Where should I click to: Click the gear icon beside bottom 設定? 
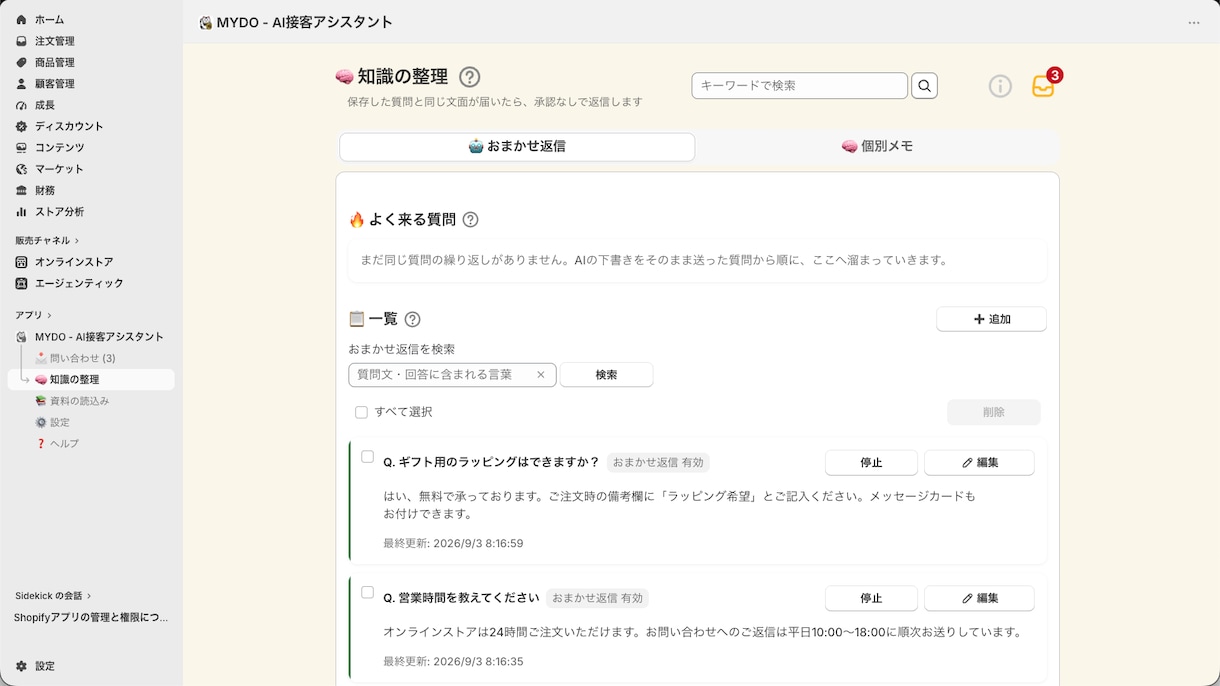pyautogui.click(x=21, y=666)
